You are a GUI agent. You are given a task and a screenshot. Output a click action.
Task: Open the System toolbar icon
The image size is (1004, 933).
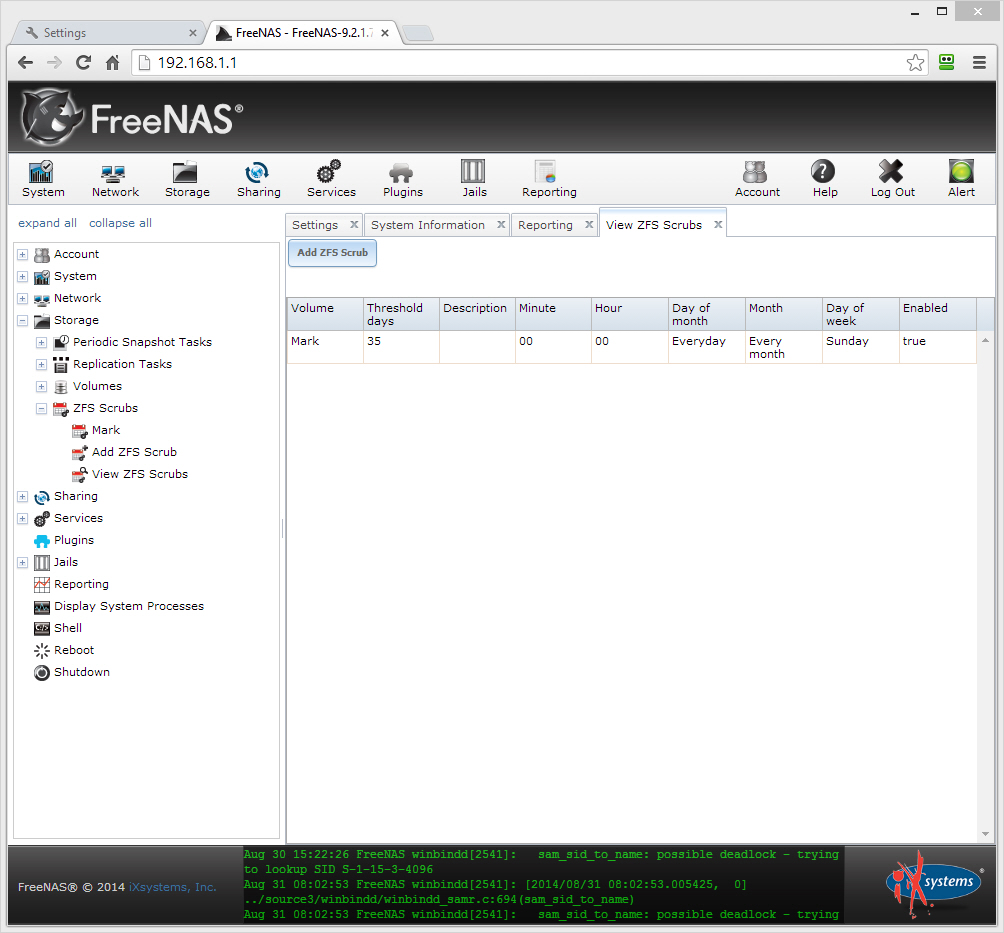[43, 179]
